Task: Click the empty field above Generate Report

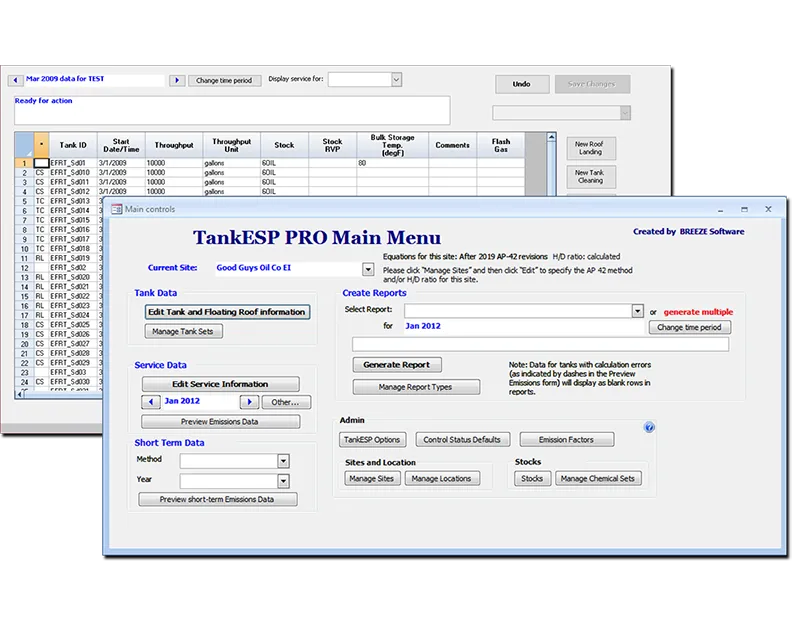Action: (540, 345)
